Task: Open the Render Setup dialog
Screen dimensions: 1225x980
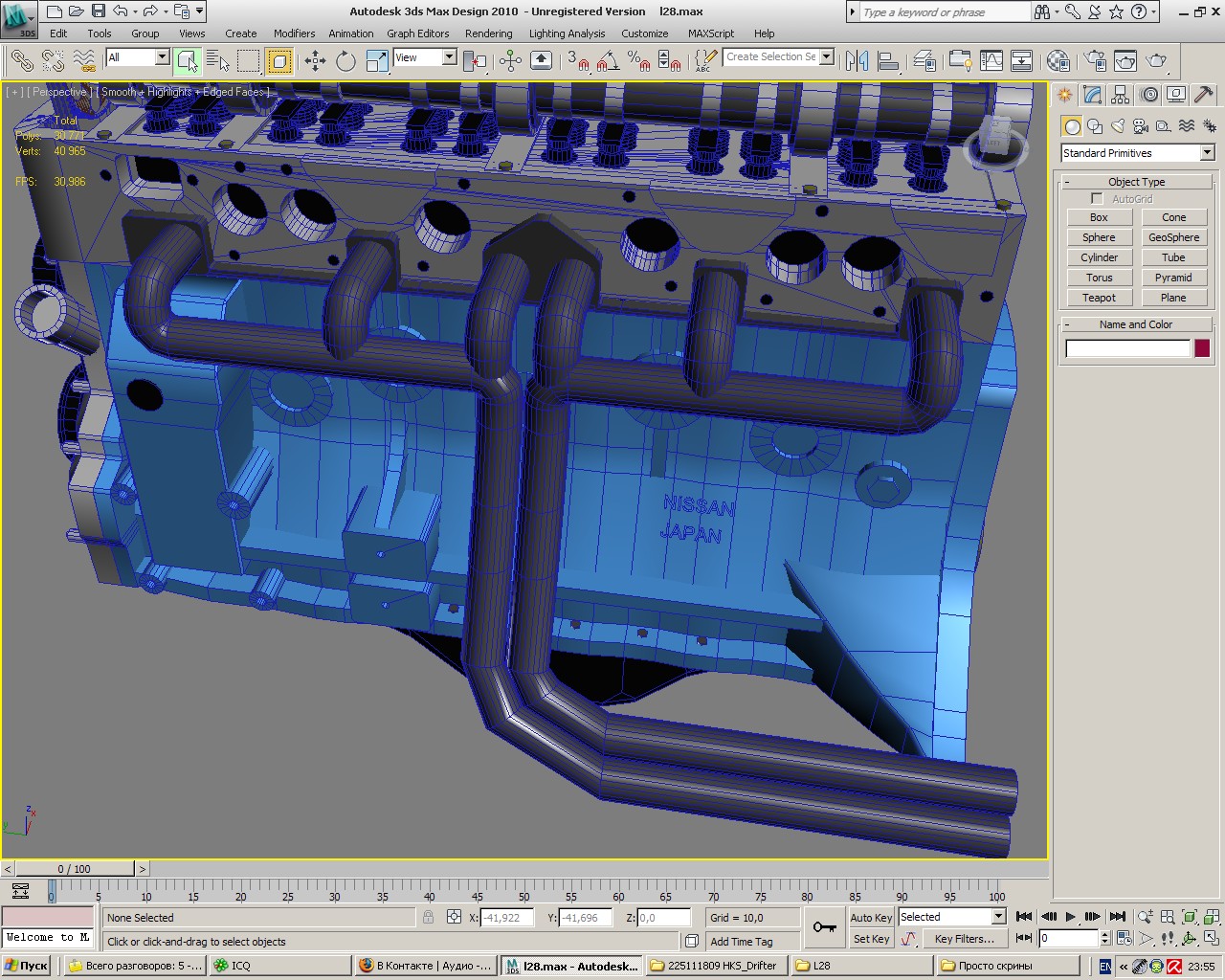Action: point(1095,61)
